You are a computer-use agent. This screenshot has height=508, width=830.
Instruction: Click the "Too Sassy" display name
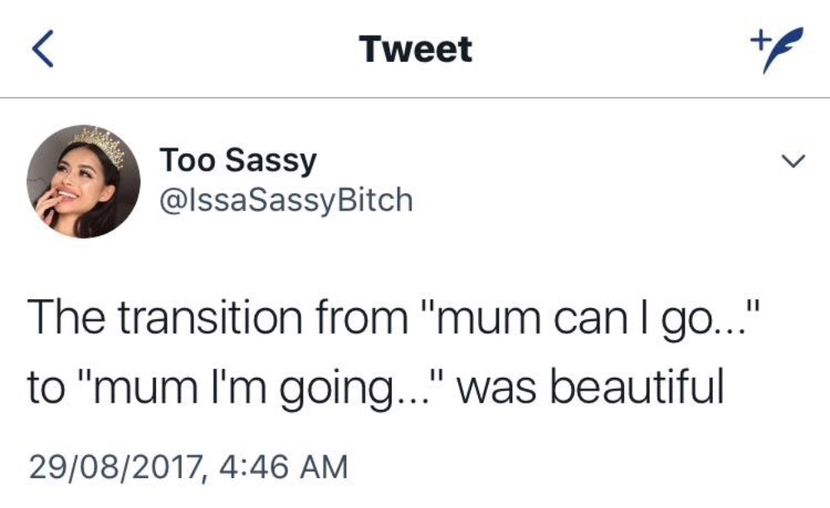click(238, 160)
